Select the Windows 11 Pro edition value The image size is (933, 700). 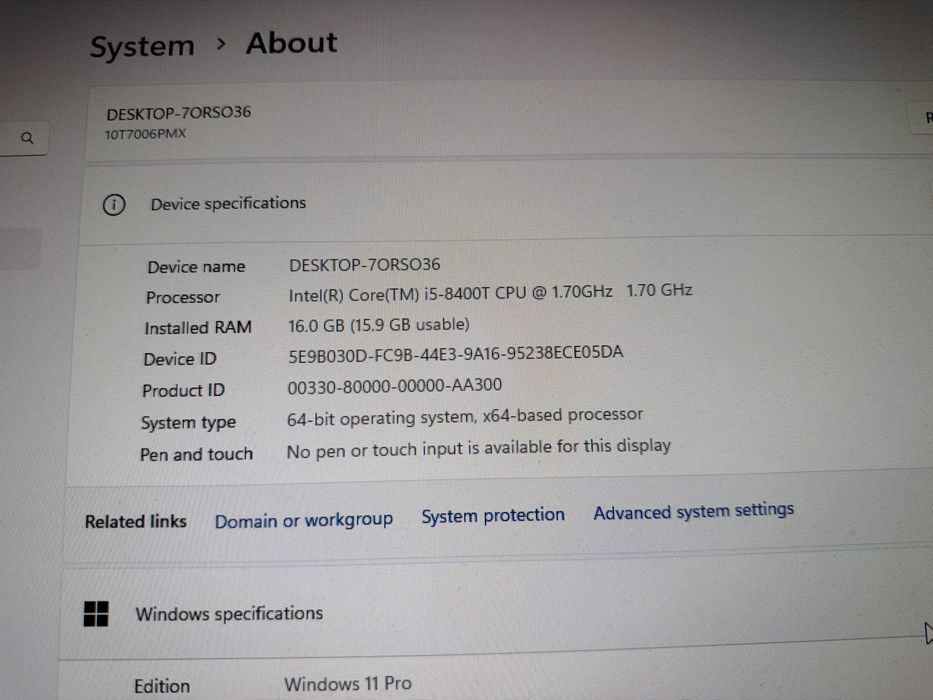click(347, 683)
